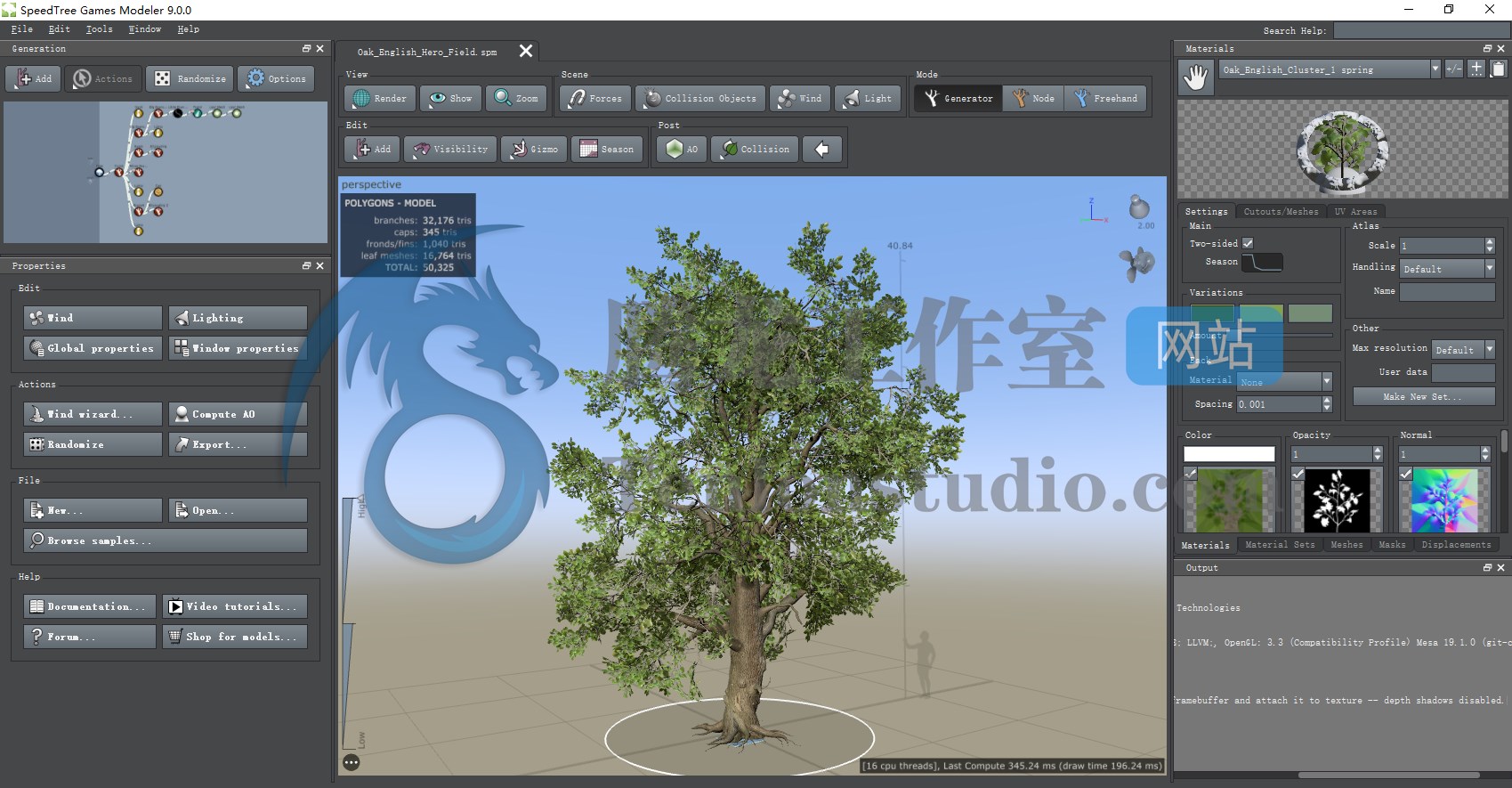Click the Normal value stepper

1485,454
